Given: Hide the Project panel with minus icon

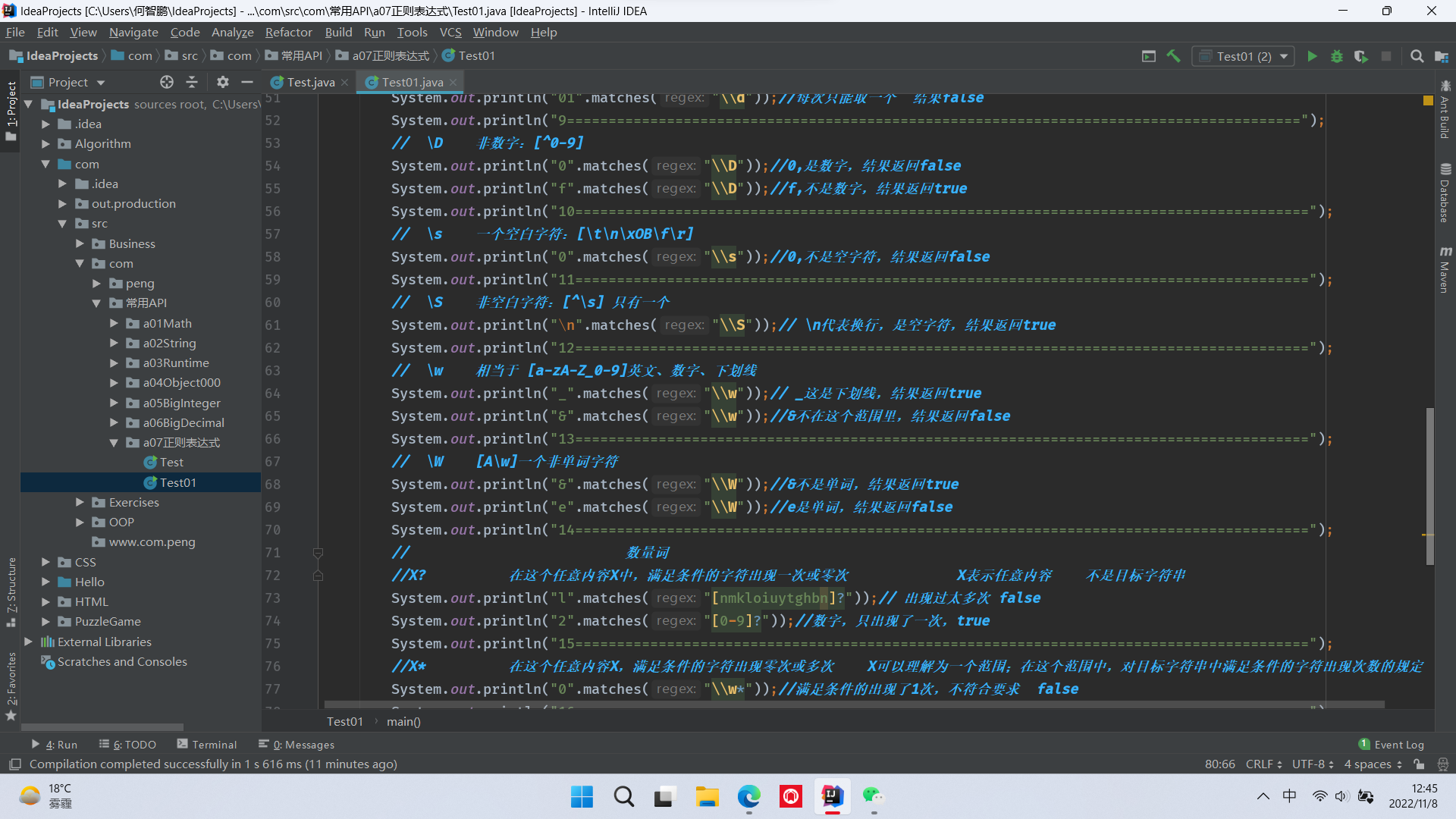Looking at the screenshot, I should (x=247, y=82).
